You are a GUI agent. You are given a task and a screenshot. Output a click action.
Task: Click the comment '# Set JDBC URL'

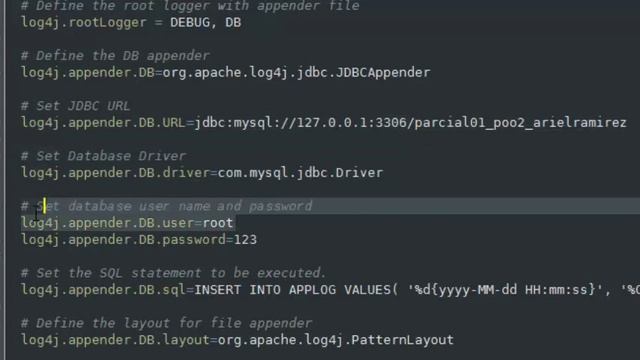pyautogui.click(x=76, y=106)
